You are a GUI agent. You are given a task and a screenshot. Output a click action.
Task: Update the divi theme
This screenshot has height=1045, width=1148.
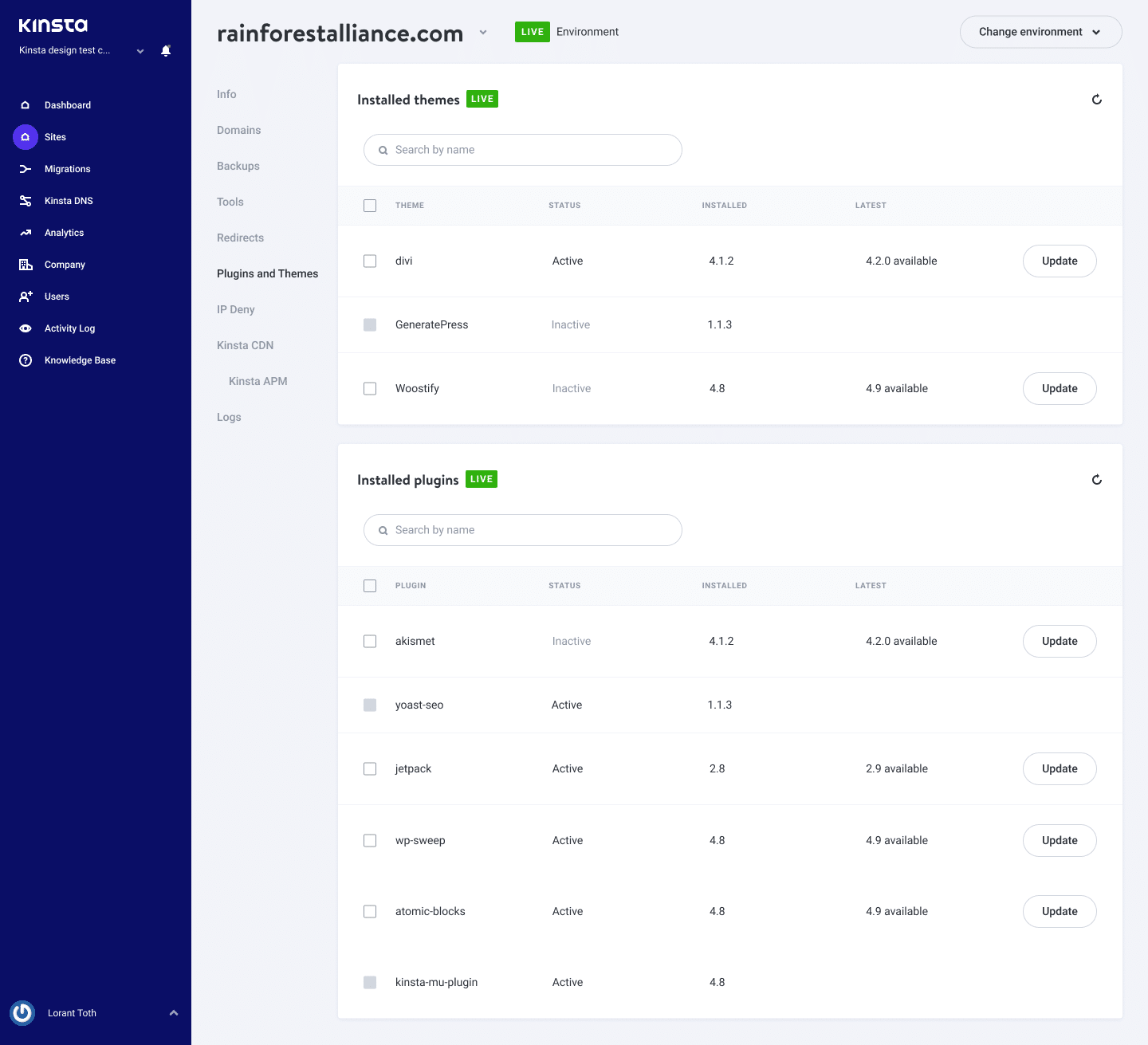1060,261
